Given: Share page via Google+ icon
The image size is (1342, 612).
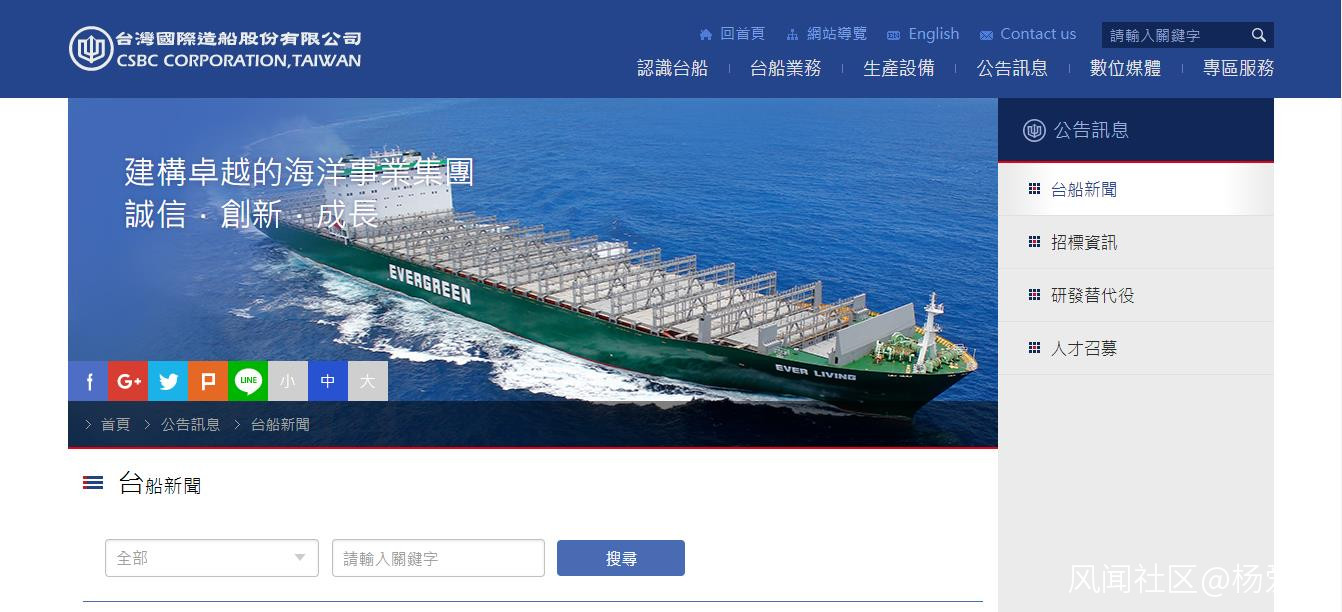Looking at the screenshot, I should (128, 381).
